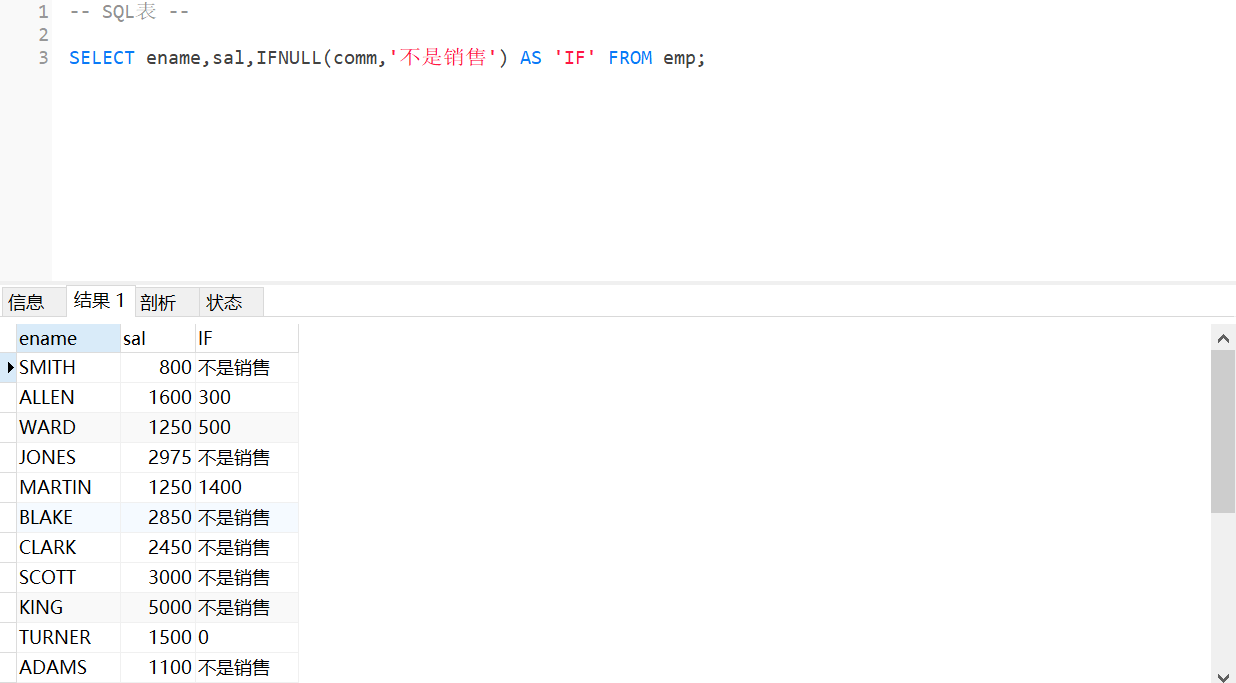The height and width of the screenshot is (683, 1236).
Task: Select the MARTIN name cell
Action: [68, 488]
